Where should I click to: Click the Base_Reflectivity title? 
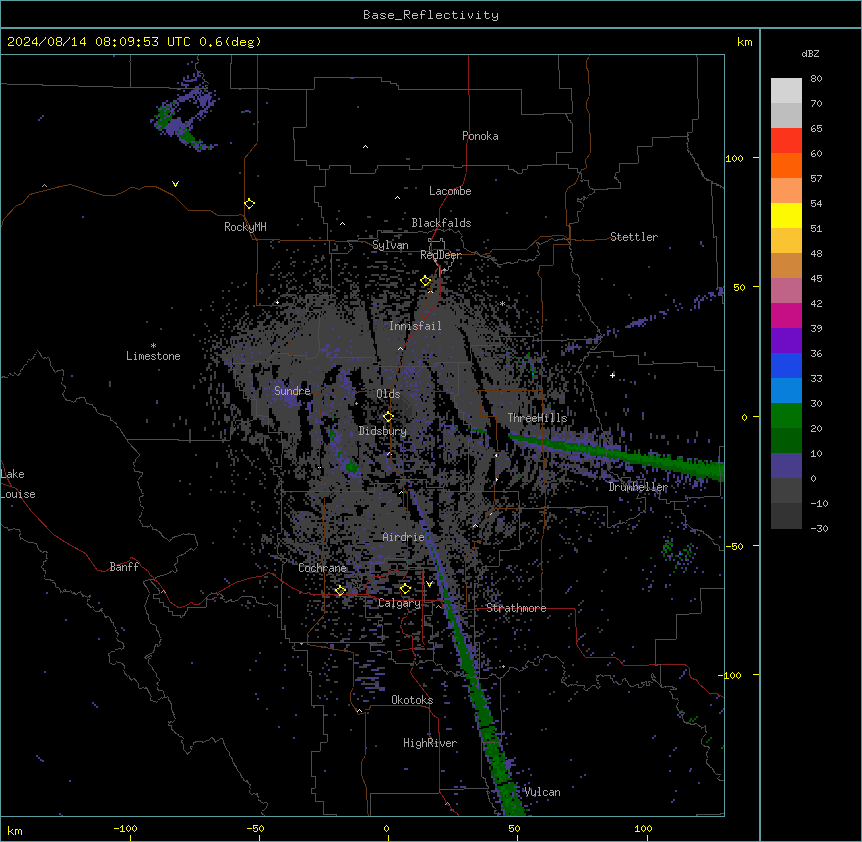coord(431,15)
